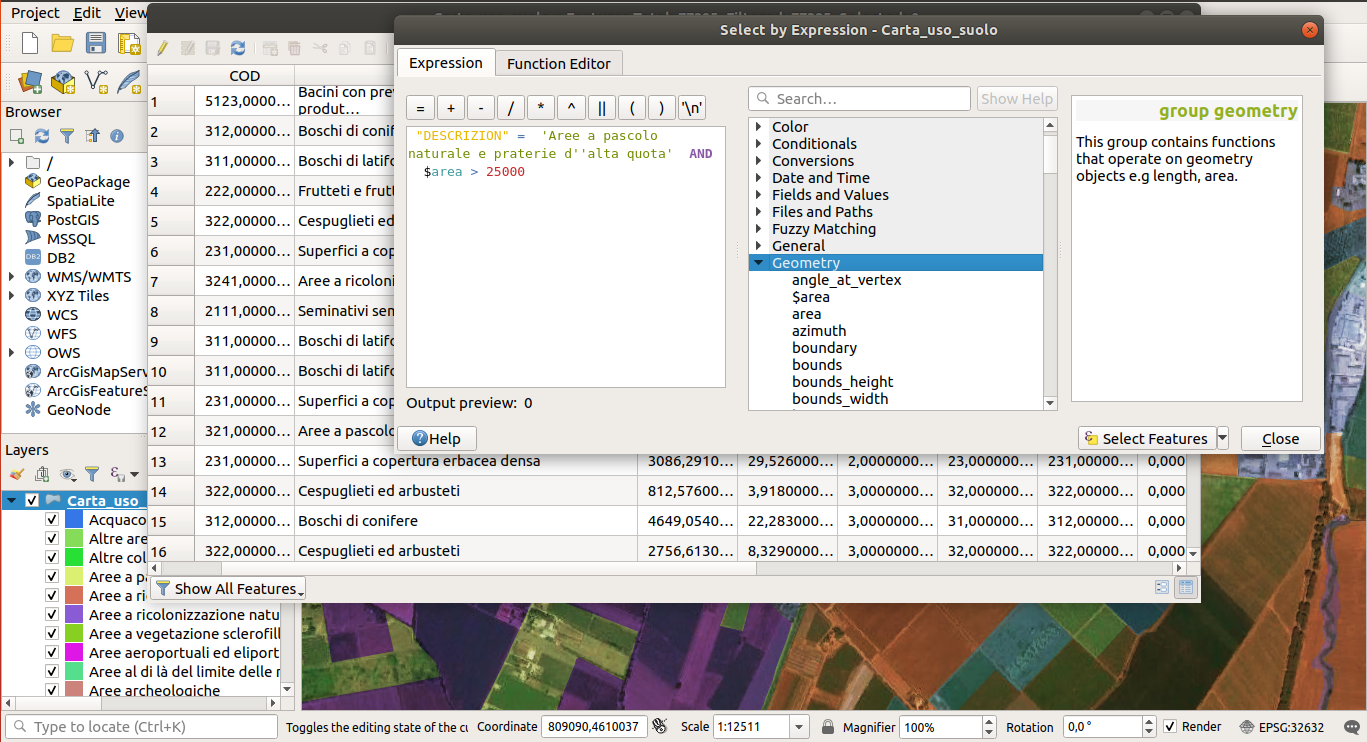The image size is (1367, 742).
Task: Switch to the Function Editor tab
Action: click(x=558, y=63)
